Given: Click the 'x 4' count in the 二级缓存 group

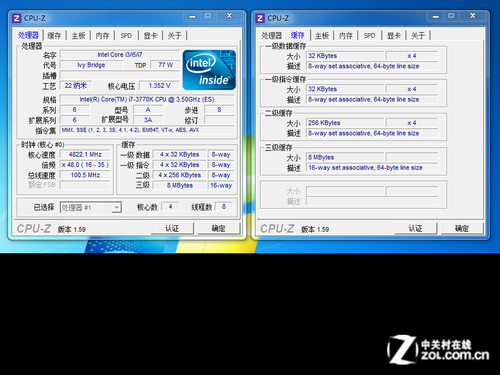Looking at the screenshot, I should pyautogui.click(x=411, y=123).
